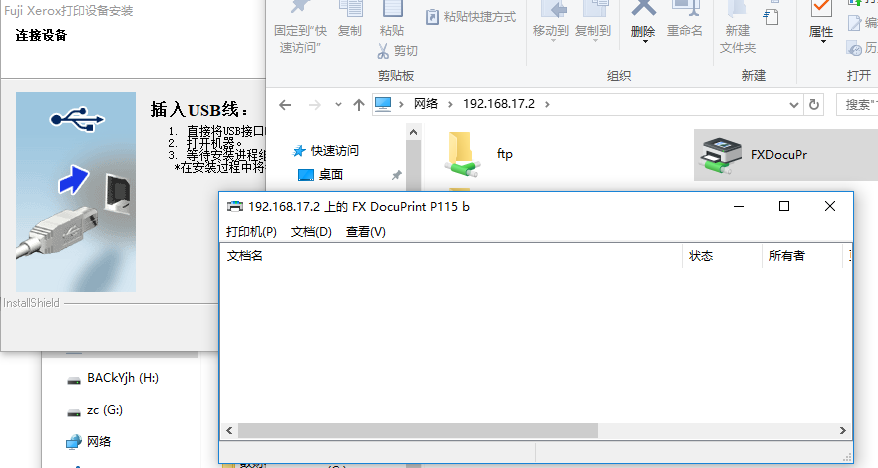
Task: Click the Properties (属性) checkmark icon
Action: [821, 10]
